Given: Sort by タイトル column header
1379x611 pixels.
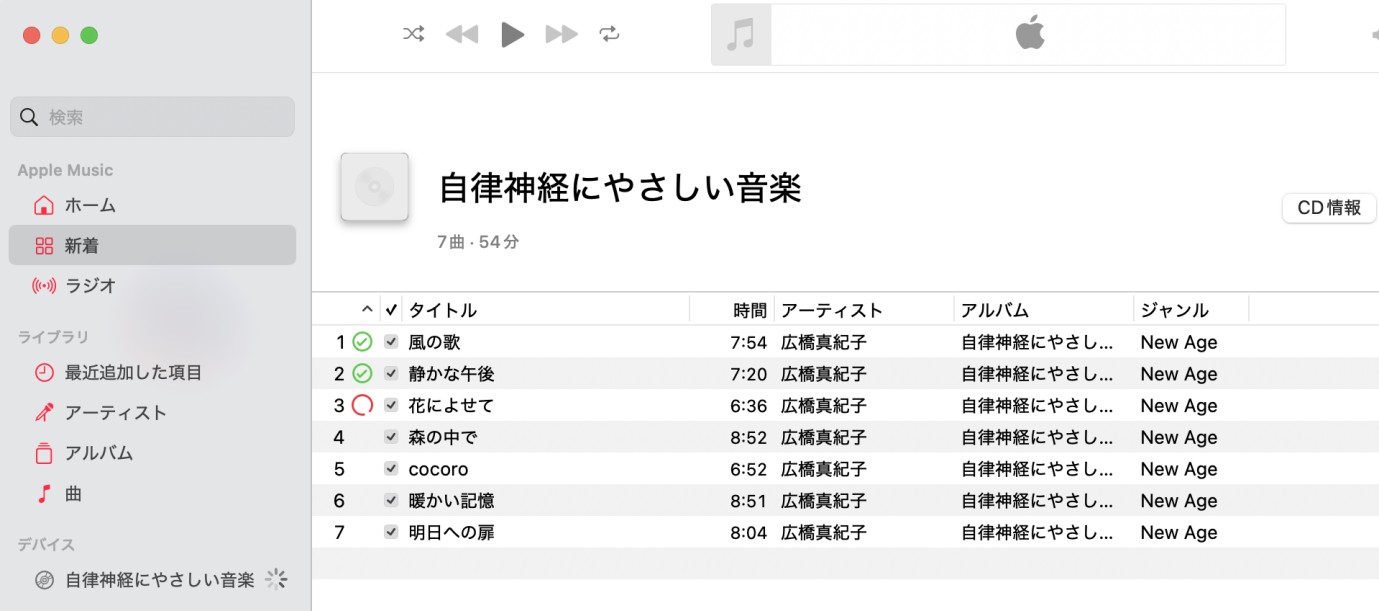Looking at the screenshot, I should tap(547, 310).
